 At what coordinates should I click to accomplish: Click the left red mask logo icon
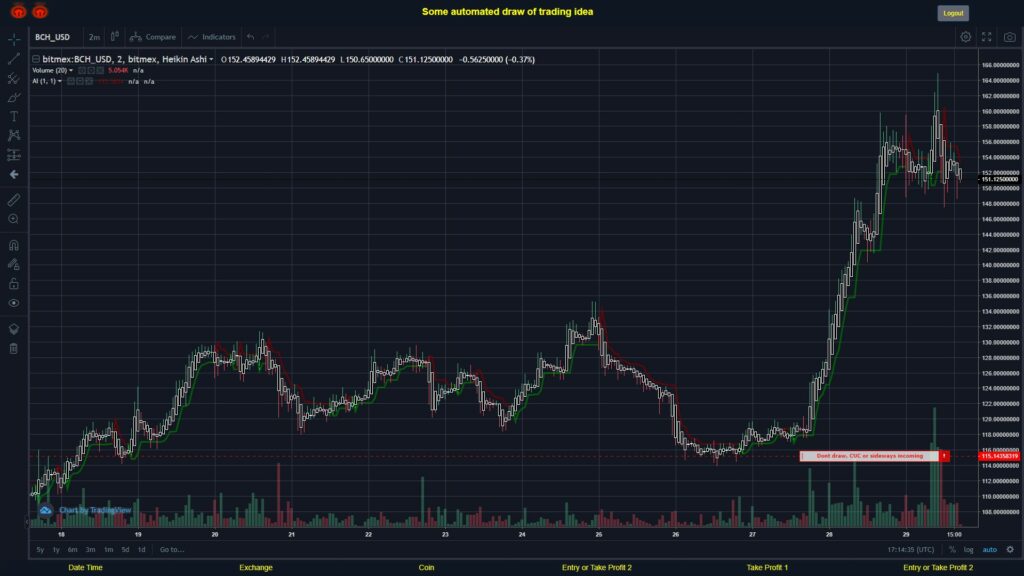[18, 11]
